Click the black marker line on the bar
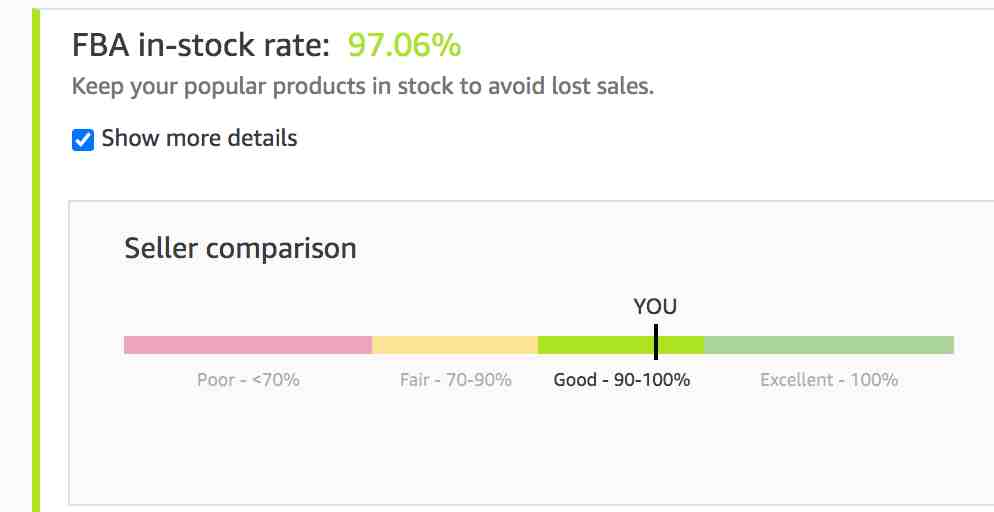Image resolution: width=994 pixels, height=512 pixels. [656, 342]
